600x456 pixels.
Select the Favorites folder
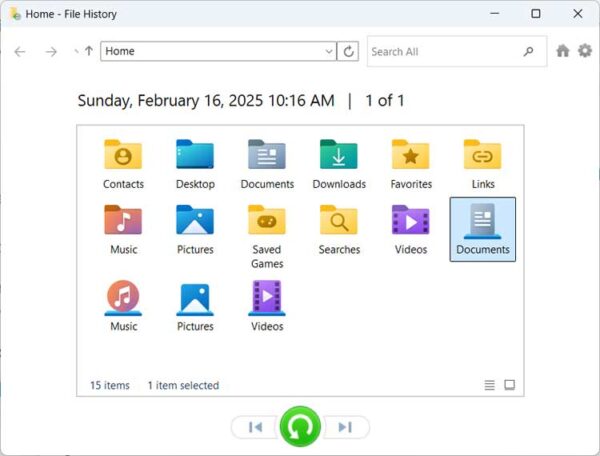(411, 164)
